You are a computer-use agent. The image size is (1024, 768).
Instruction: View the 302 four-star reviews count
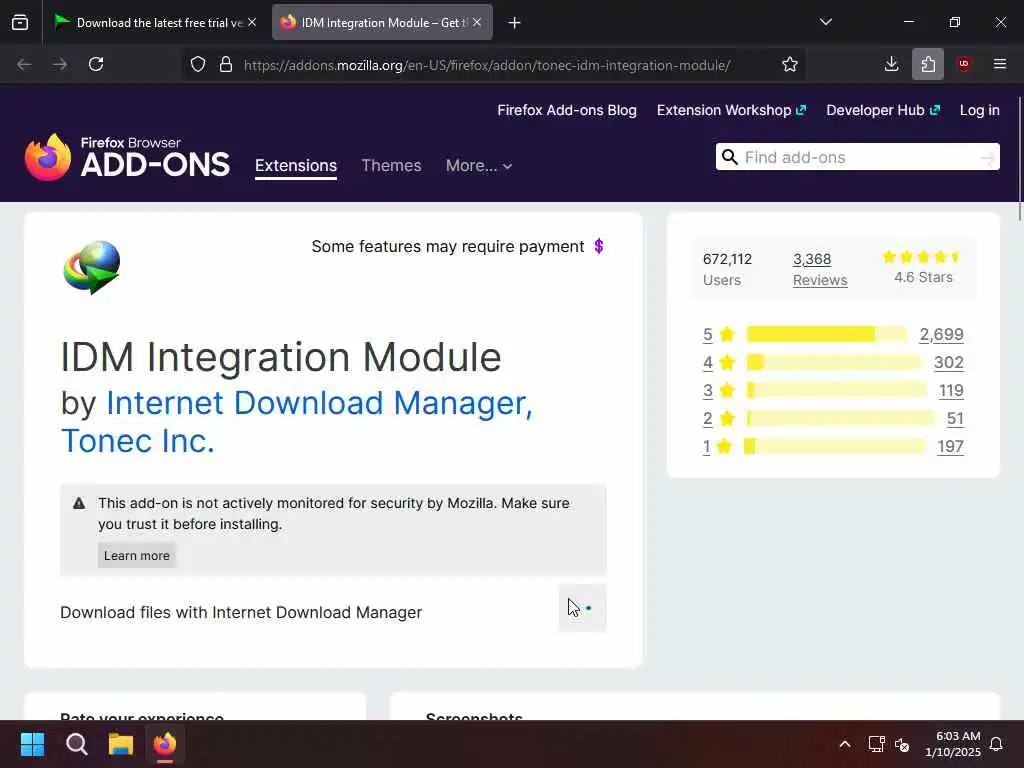(x=949, y=362)
